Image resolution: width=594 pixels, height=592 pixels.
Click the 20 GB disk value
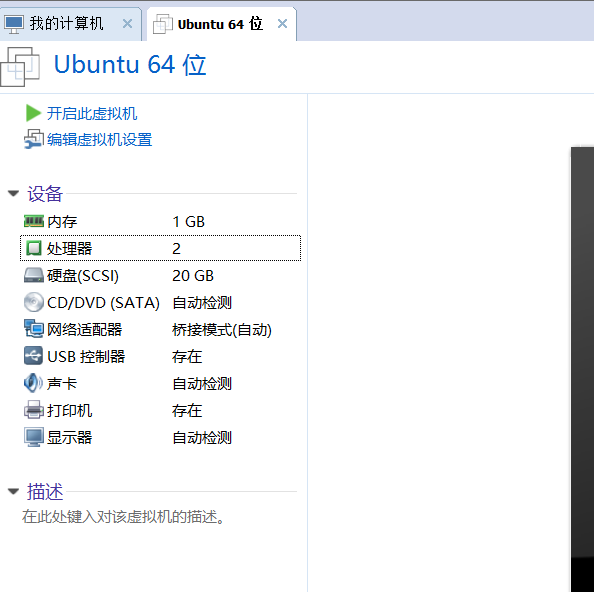(193, 276)
